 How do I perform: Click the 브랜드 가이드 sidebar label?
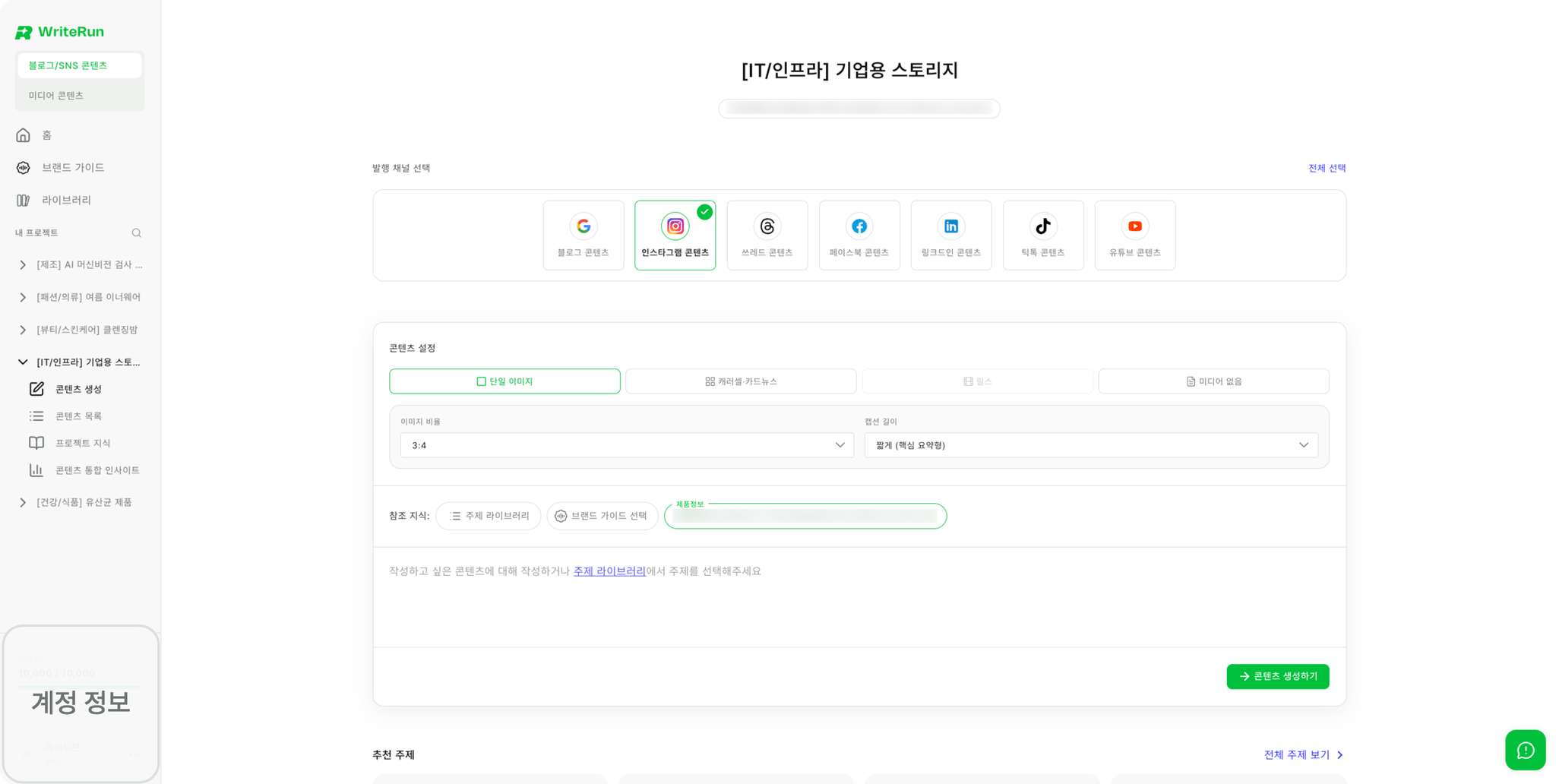(x=73, y=168)
